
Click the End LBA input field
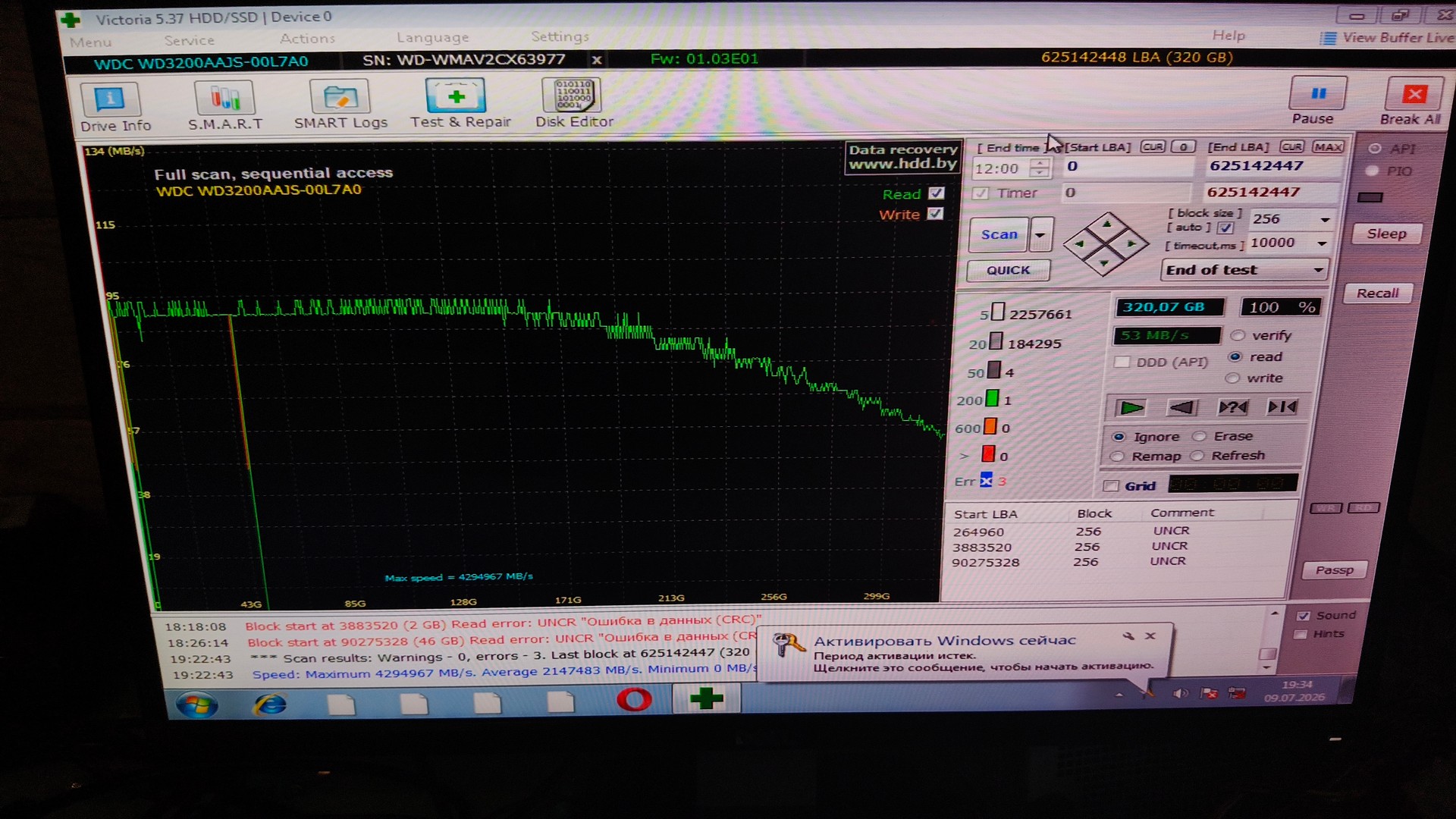point(1273,166)
